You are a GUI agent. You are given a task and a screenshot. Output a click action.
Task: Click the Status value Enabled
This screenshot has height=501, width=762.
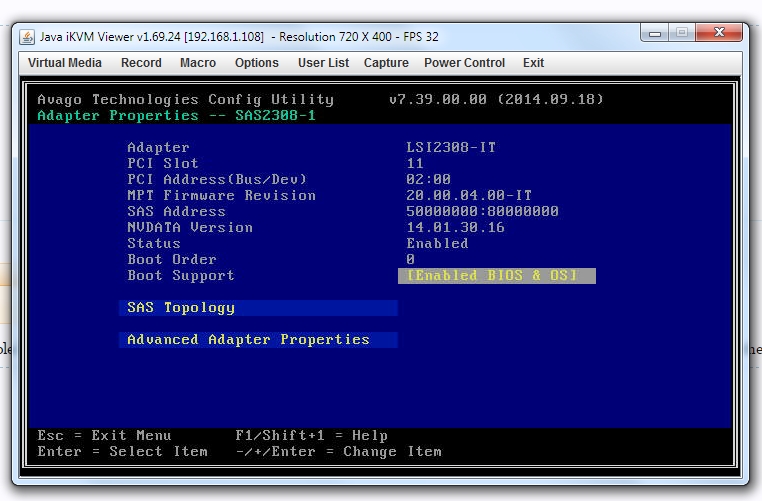pyautogui.click(x=437, y=243)
